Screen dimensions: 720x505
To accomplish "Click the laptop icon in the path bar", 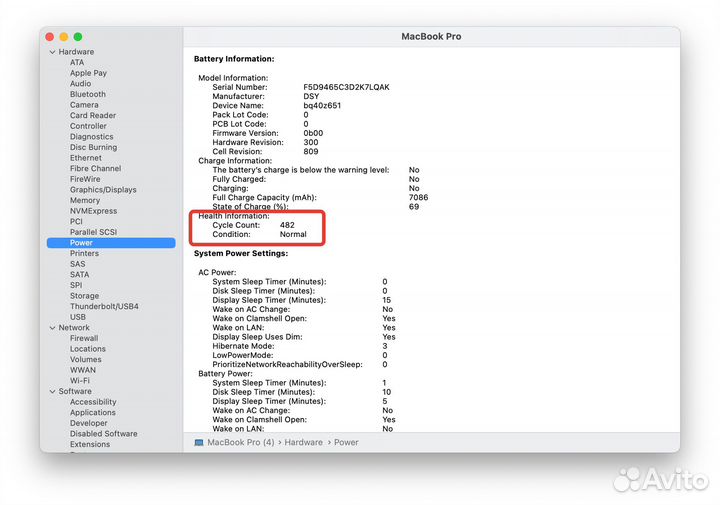I will point(199,442).
